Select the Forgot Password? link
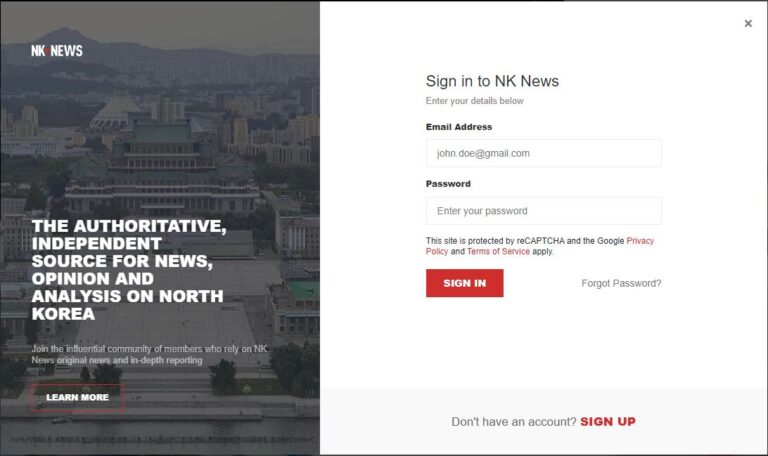This screenshot has width=768, height=456. [621, 283]
